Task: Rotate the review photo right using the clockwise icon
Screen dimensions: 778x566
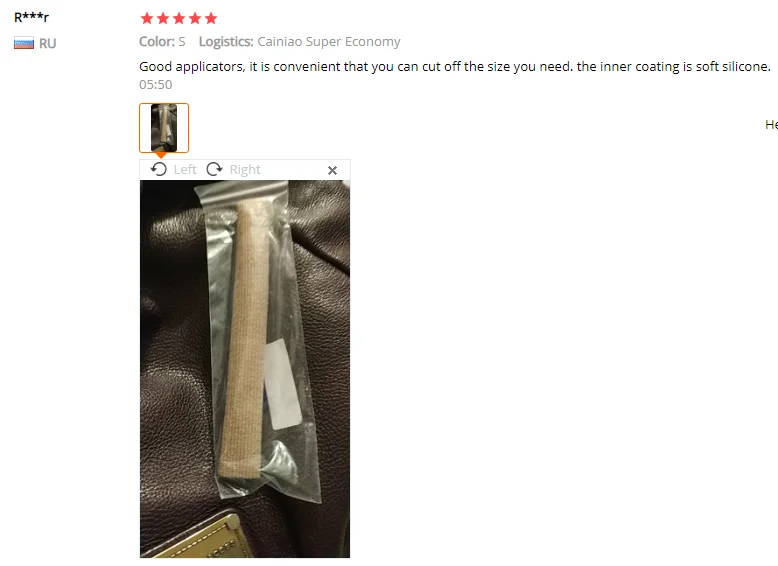Action: coord(214,169)
